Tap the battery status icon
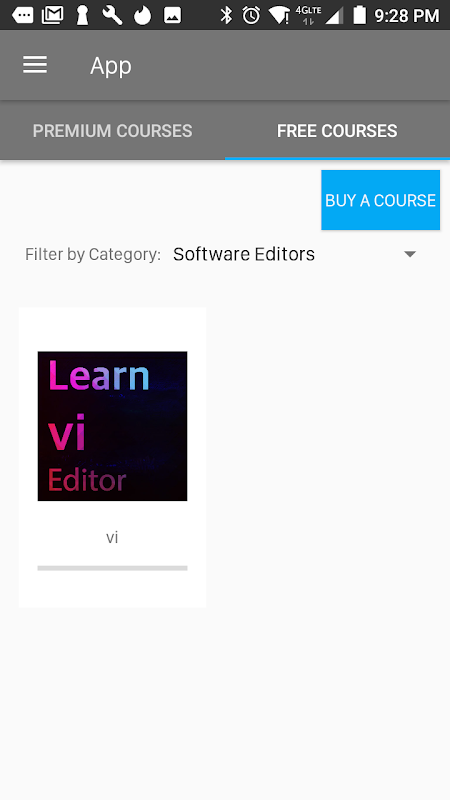The image size is (450, 800). pyautogui.click(x=360, y=15)
